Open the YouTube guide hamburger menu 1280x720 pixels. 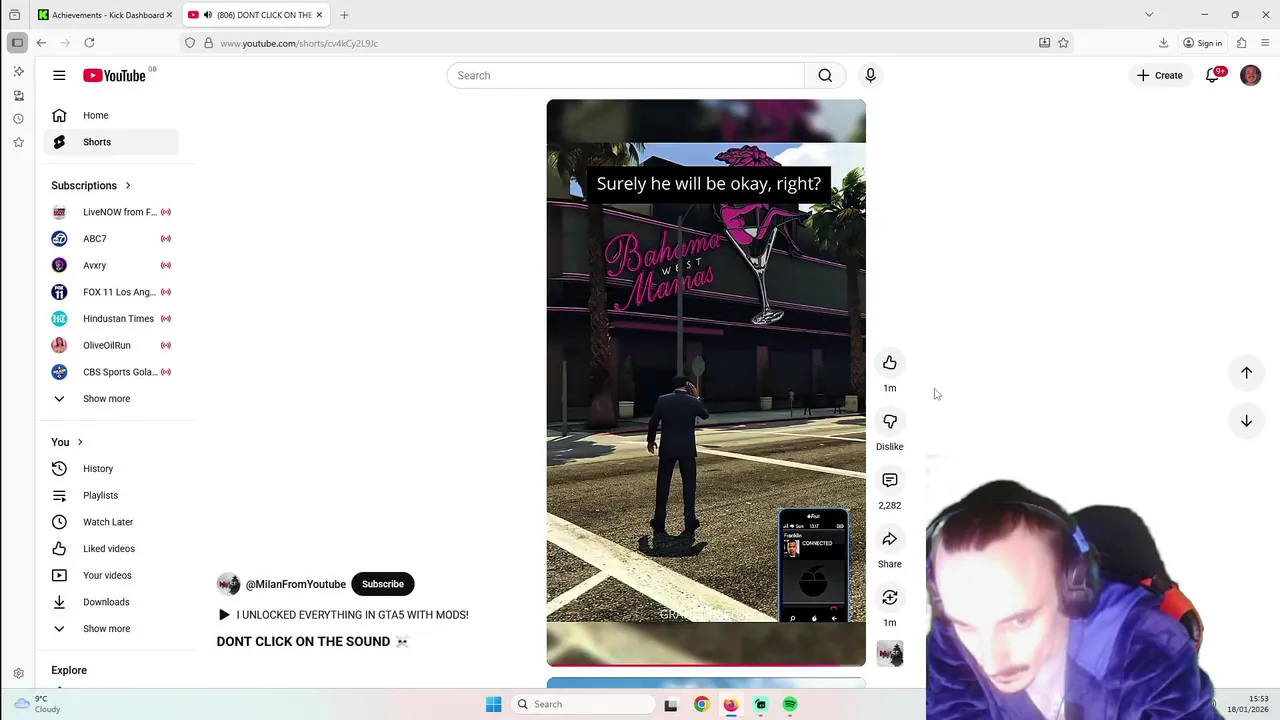click(x=59, y=75)
